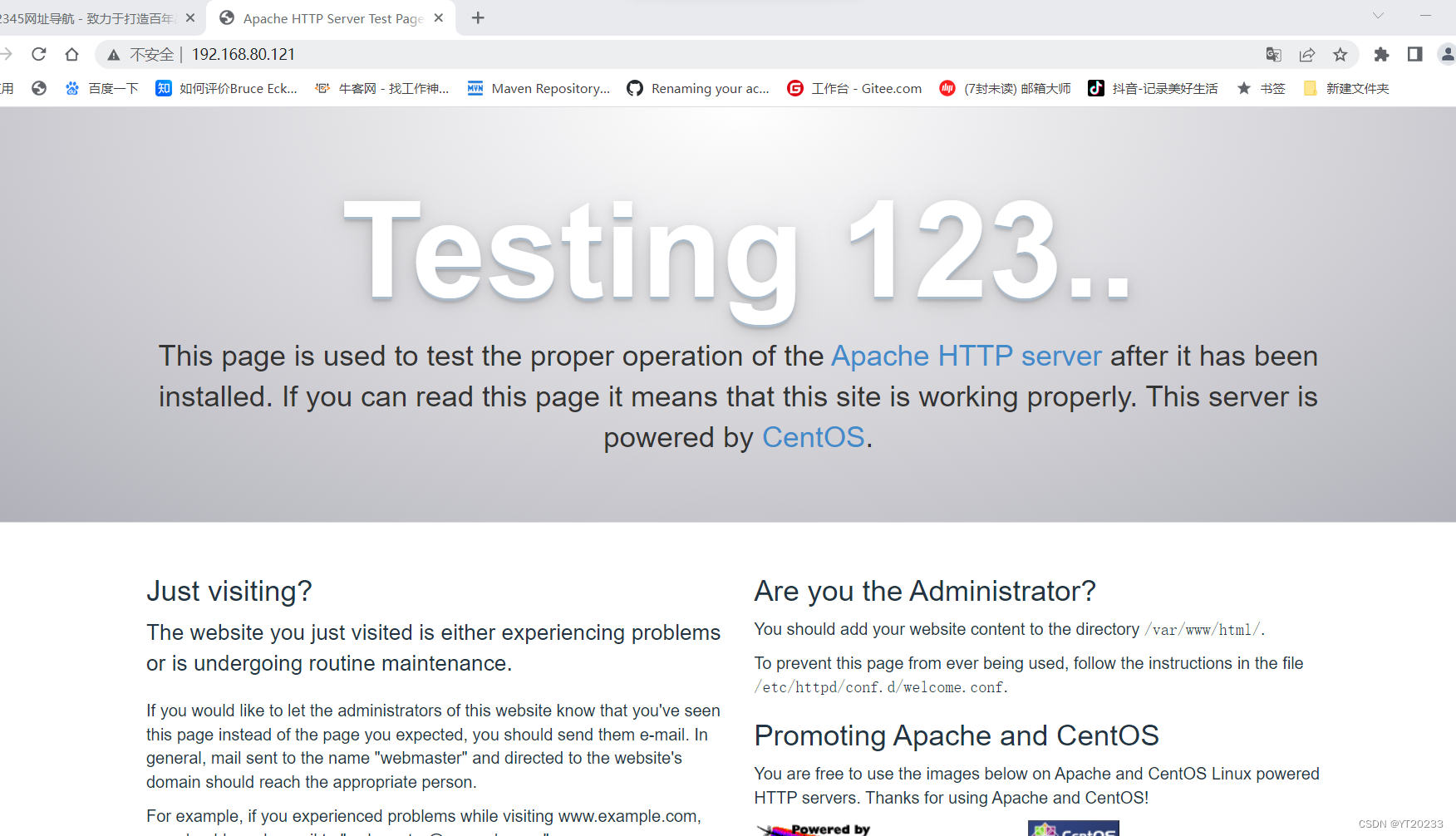This screenshot has height=836, width=1456.
Task: Expand the tab search chevron
Action: click(x=1378, y=16)
